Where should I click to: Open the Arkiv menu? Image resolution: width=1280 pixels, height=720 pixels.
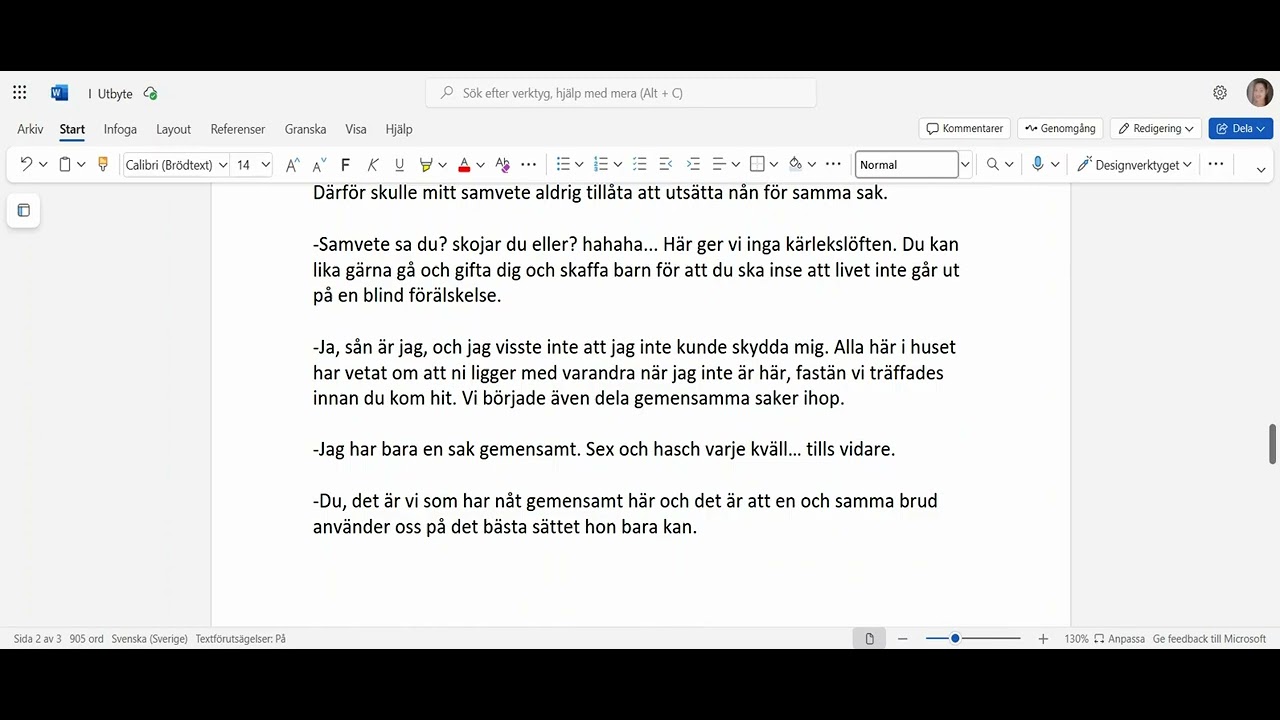pyautogui.click(x=30, y=129)
